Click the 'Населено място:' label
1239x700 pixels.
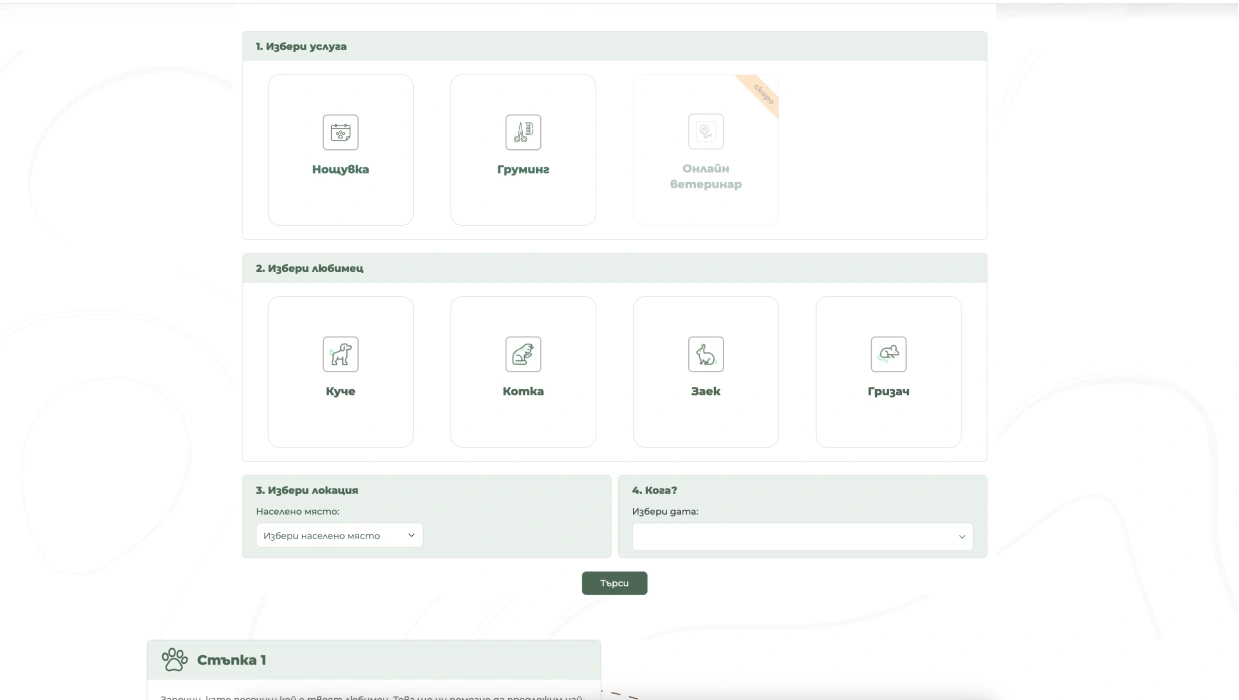tap(298, 511)
